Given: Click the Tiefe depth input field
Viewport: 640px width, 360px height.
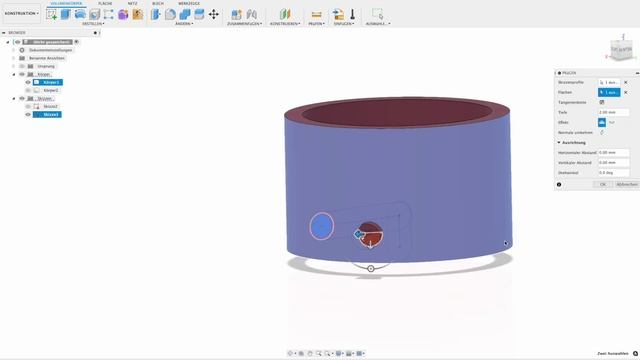Looking at the screenshot, I should 613,112.
